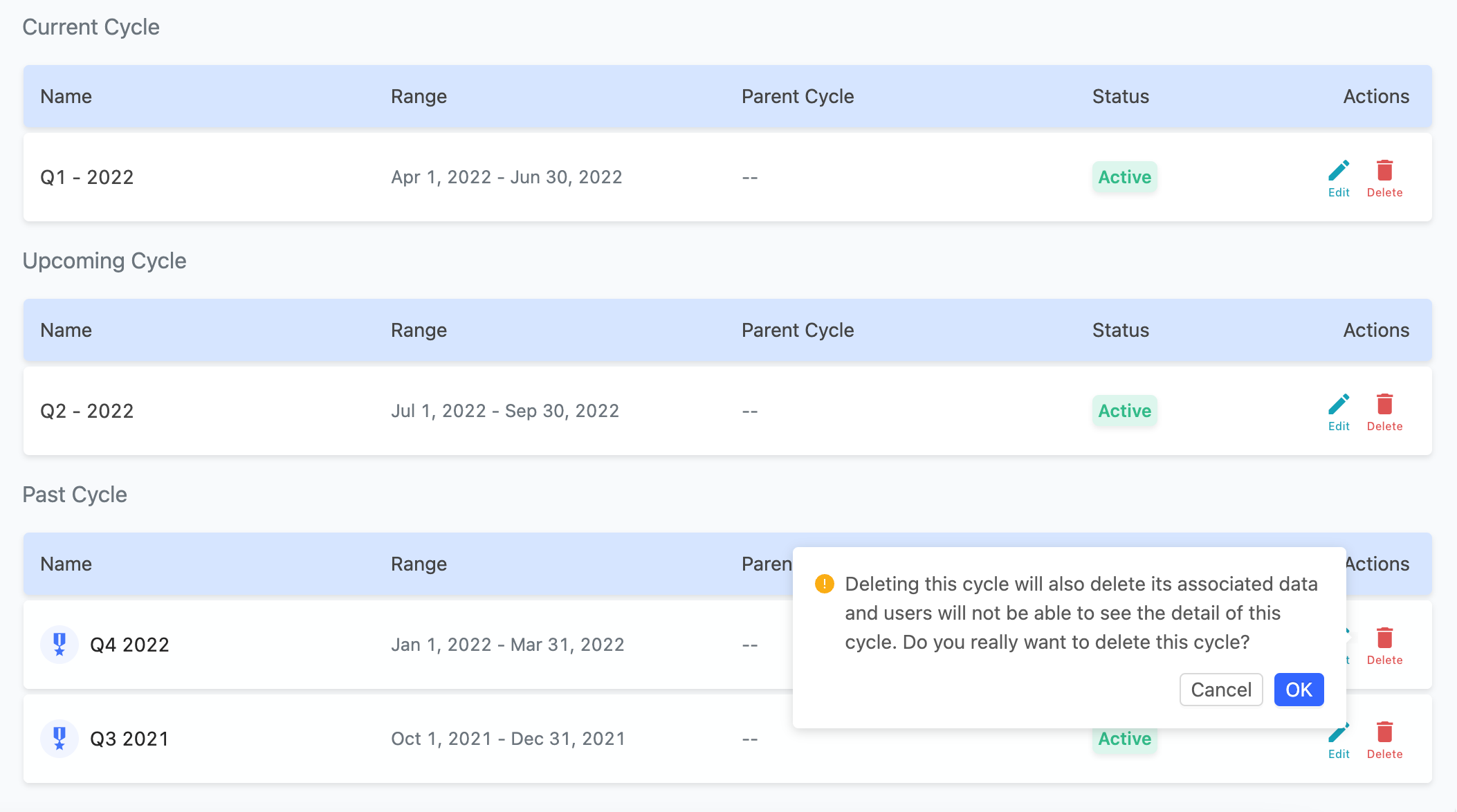Click Delete trash icon for Q3 2021
This screenshot has width=1457, height=812.
click(1384, 732)
